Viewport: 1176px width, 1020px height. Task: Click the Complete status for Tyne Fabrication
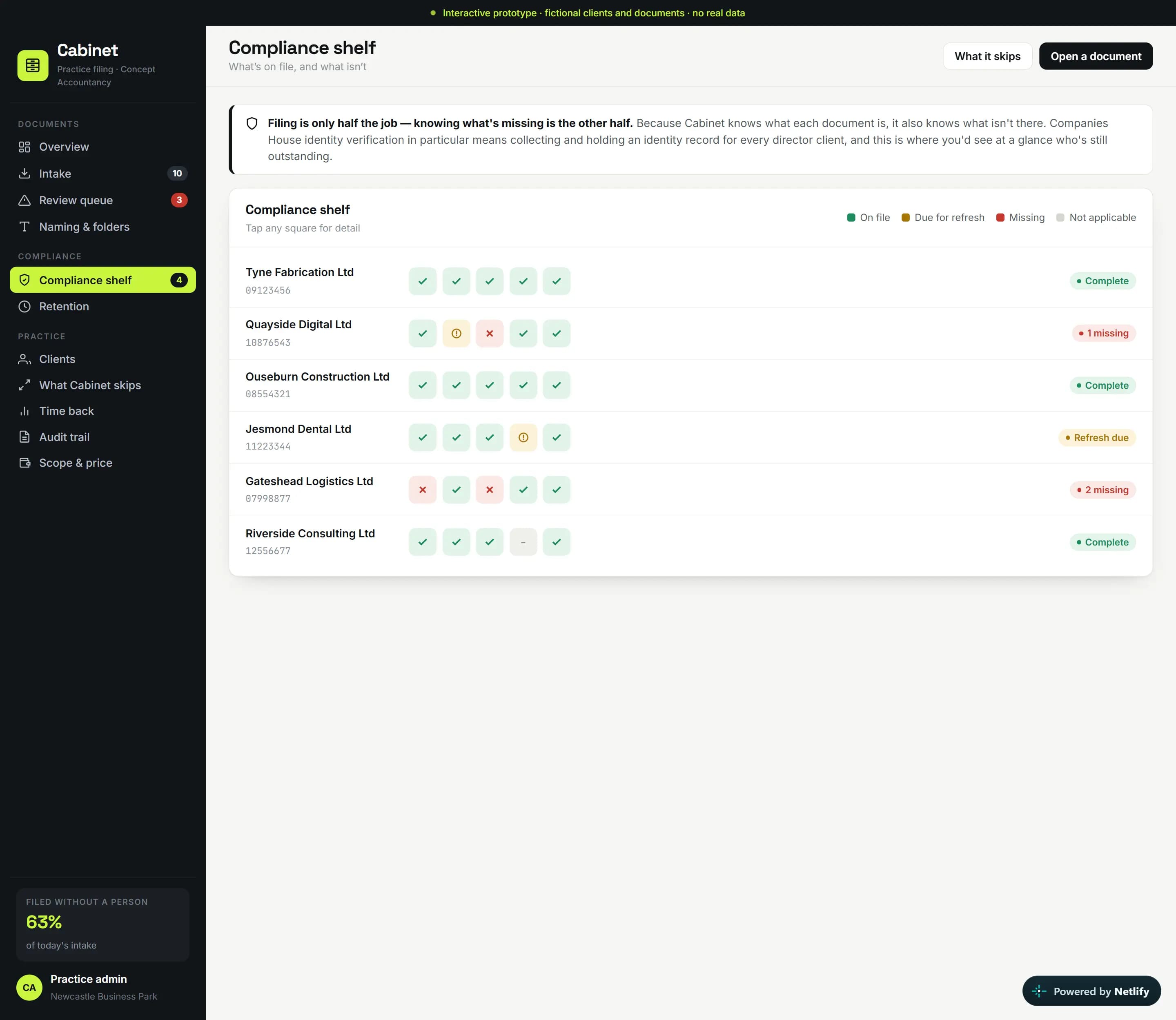point(1102,281)
